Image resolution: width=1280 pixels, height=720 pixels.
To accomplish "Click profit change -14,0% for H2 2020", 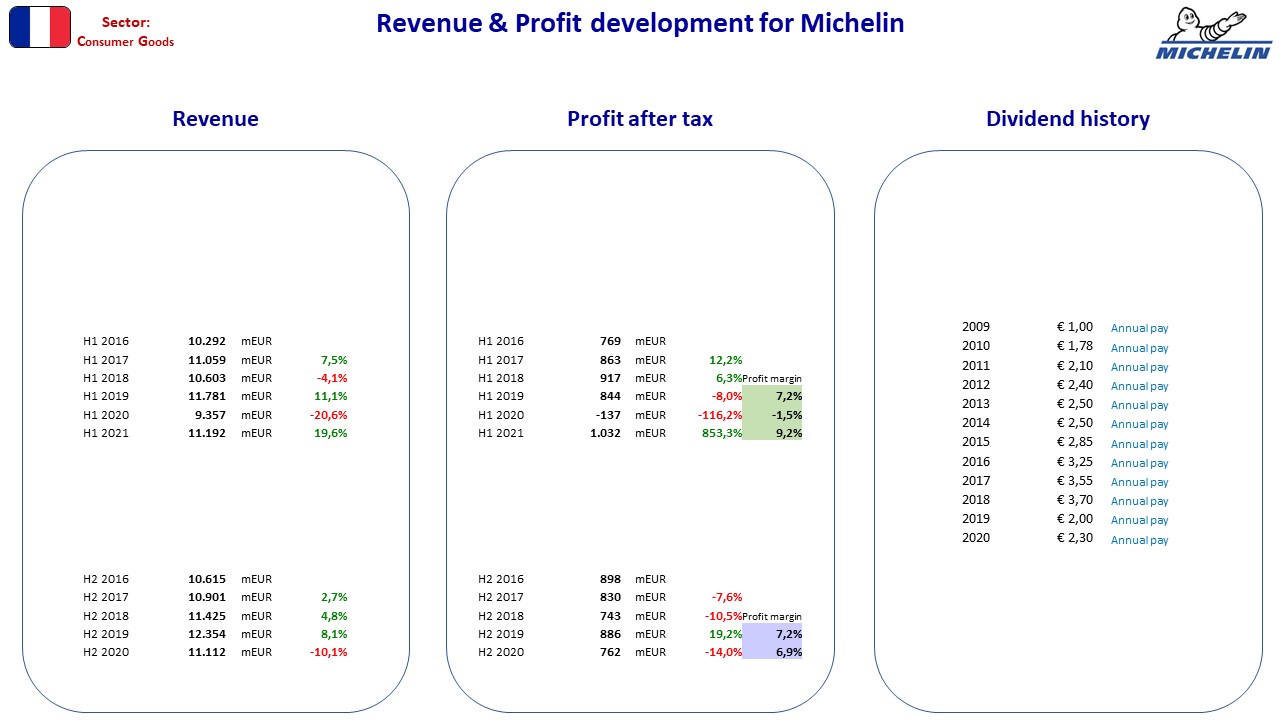I will (x=724, y=652).
